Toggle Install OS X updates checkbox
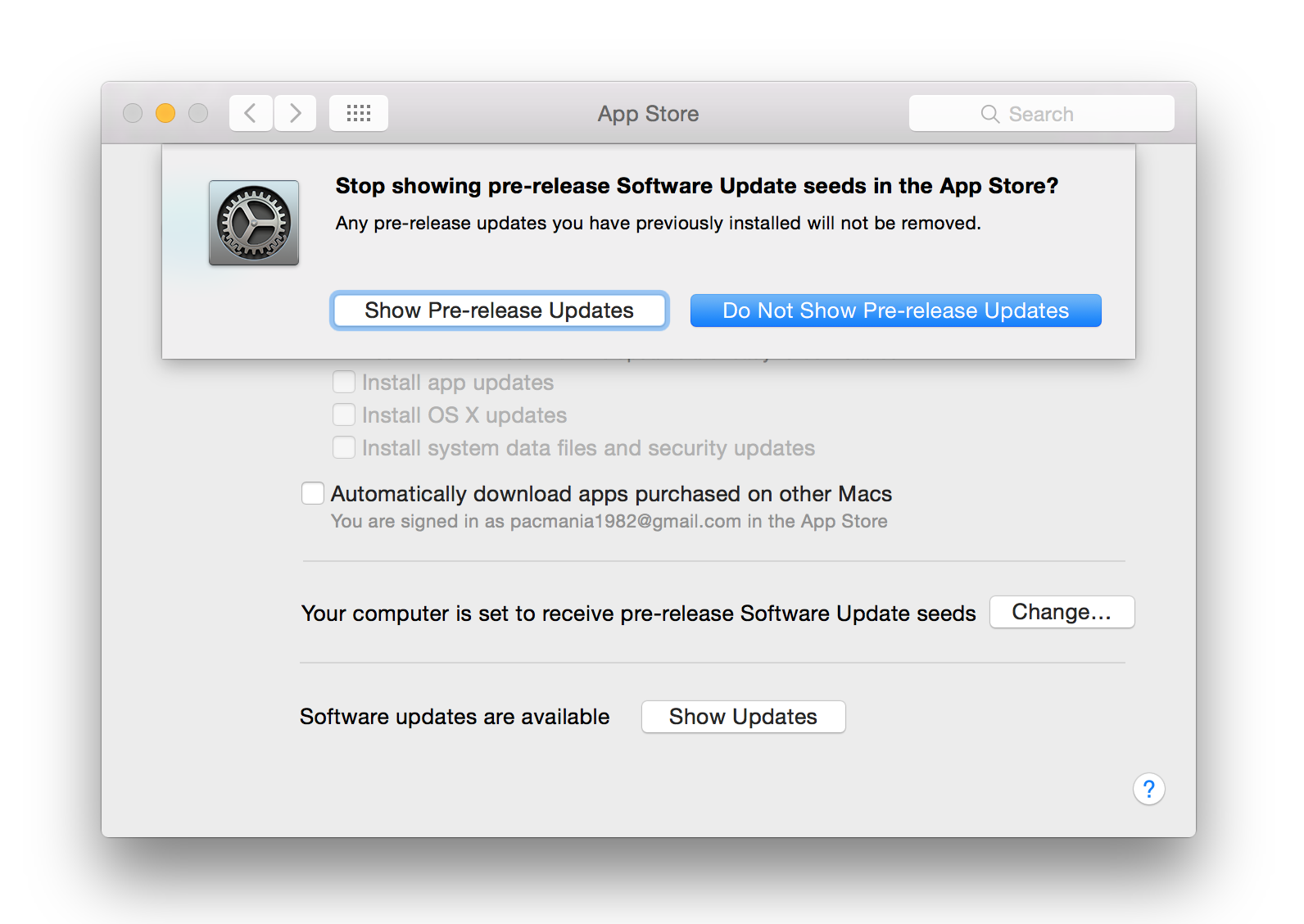The image size is (1304, 924). 344,414
